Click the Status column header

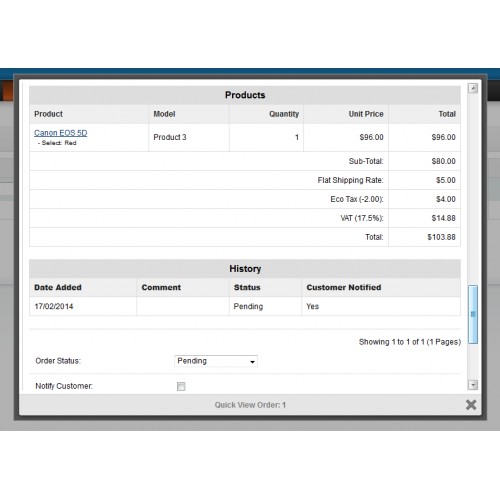(247, 287)
